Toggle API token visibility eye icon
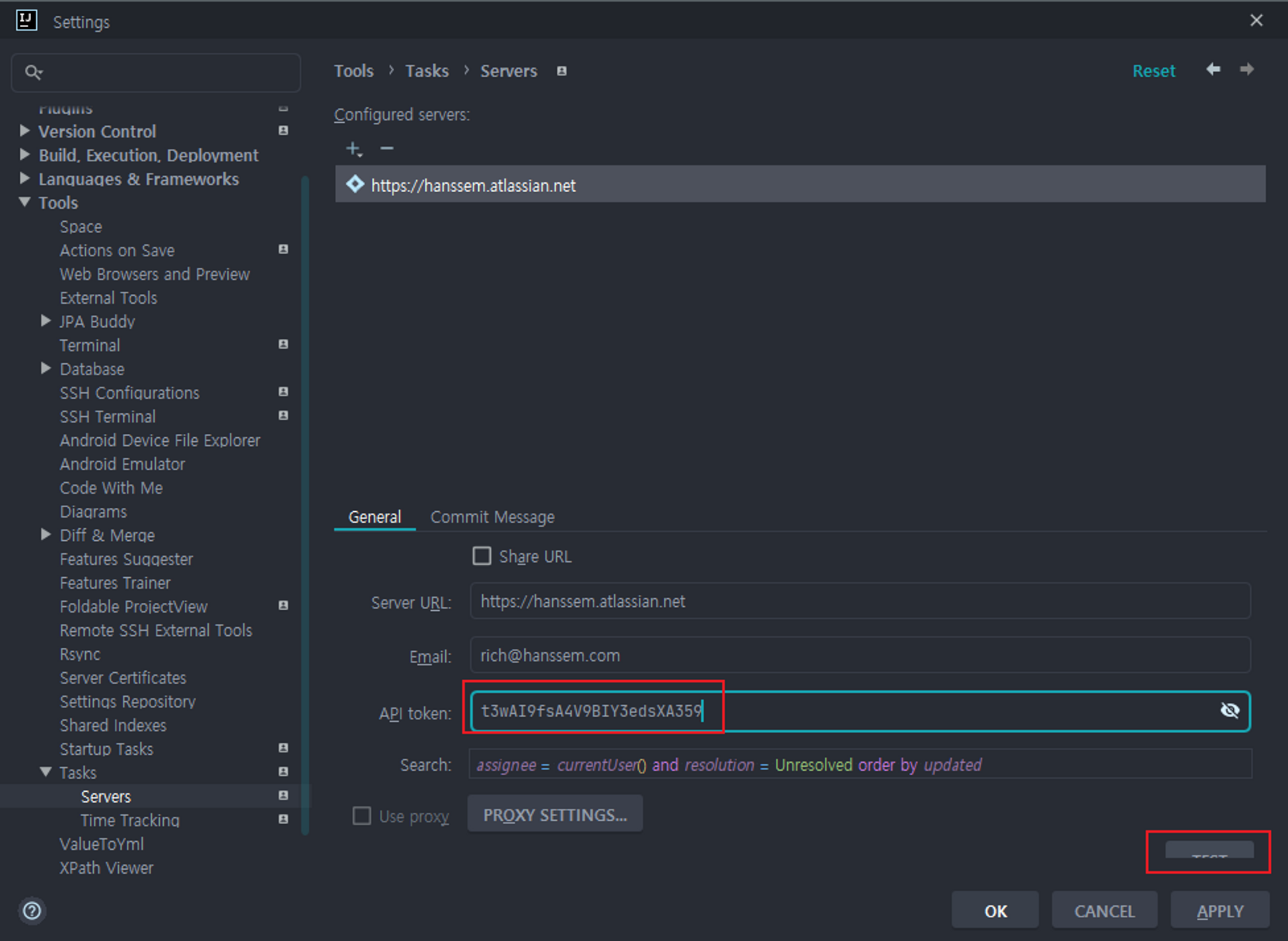 (1229, 711)
